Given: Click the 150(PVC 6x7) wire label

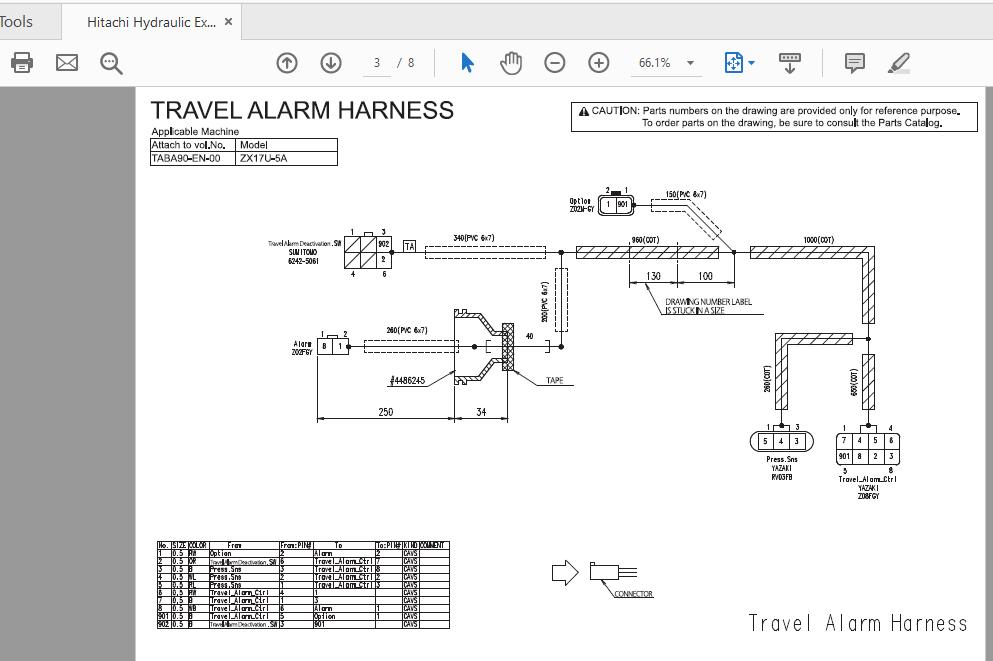Looking at the screenshot, I should pos(686,194).
